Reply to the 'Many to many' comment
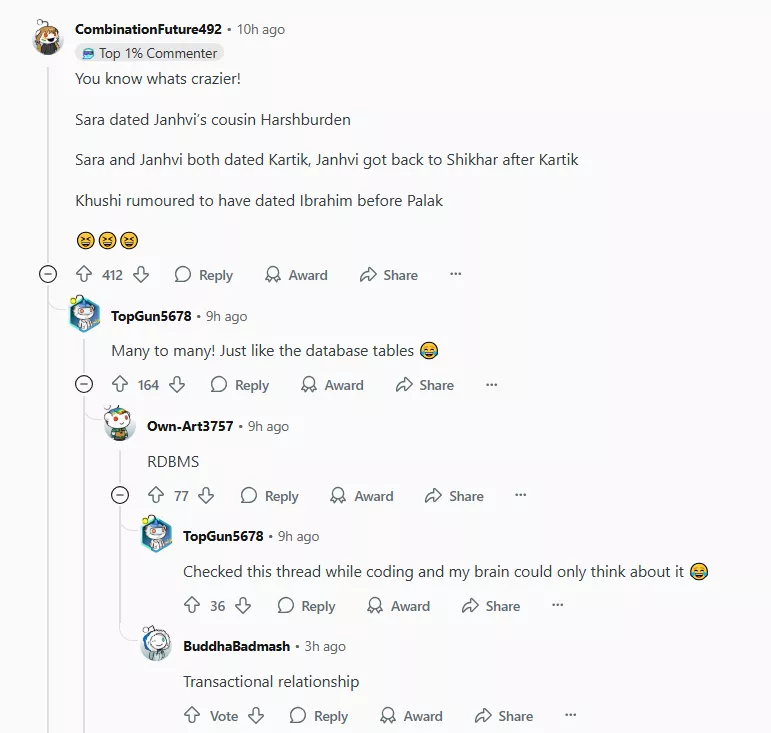Screen dimensions: 771x733 [240, 385]
